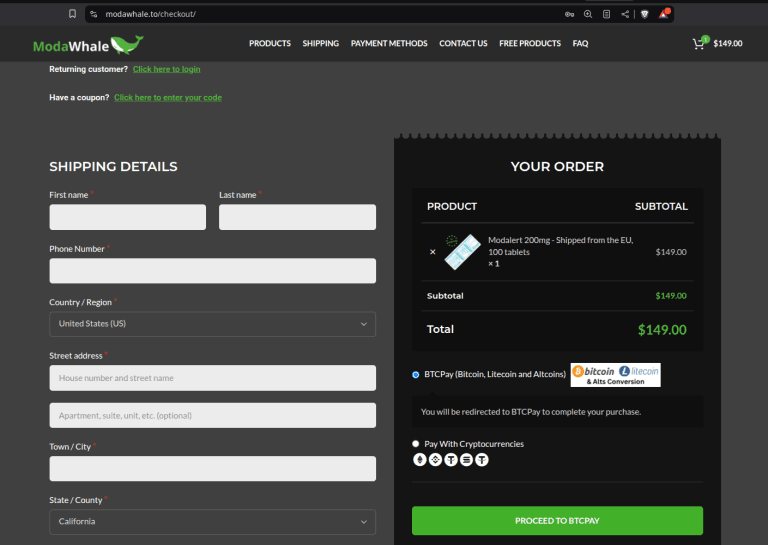Open FAQ menu item
Image resolution: width=768 pixels, height=545 pixels.
coord(580,44)
